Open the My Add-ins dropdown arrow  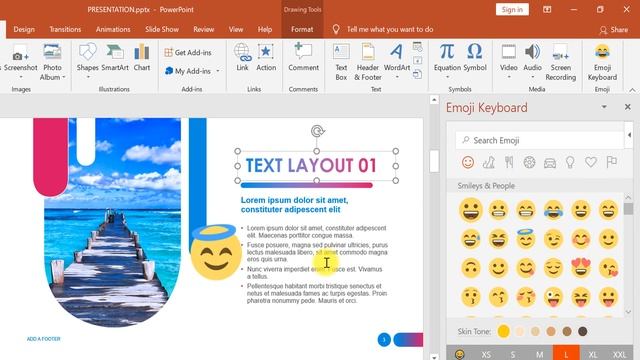218,71
